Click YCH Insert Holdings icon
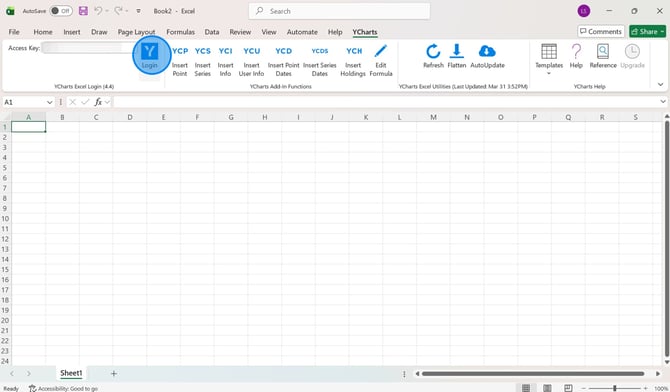The height and width of the screenshot is (392, 670). 354,51
